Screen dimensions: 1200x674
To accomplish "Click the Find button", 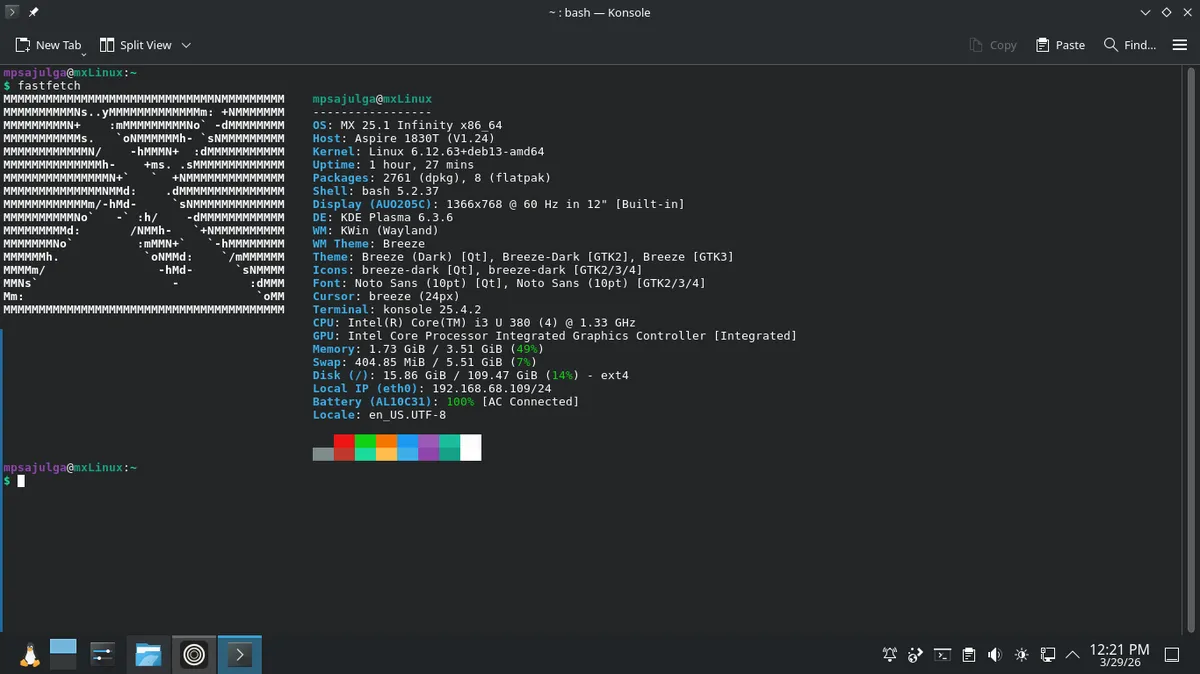I will pyautogui.click(x=1130, y=44).
